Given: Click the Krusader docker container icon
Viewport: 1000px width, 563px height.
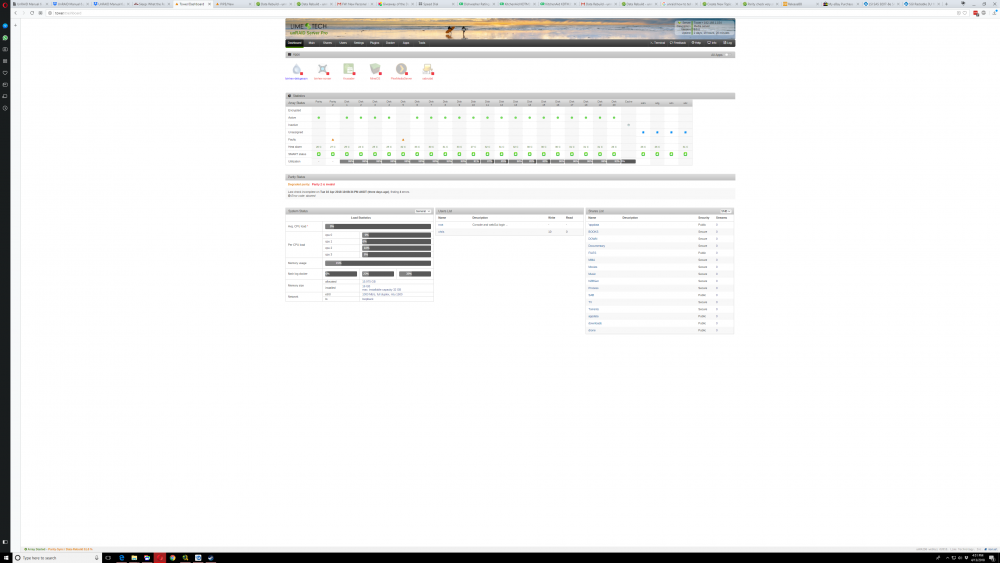Looking at the screenshot, I should [349, 69].
